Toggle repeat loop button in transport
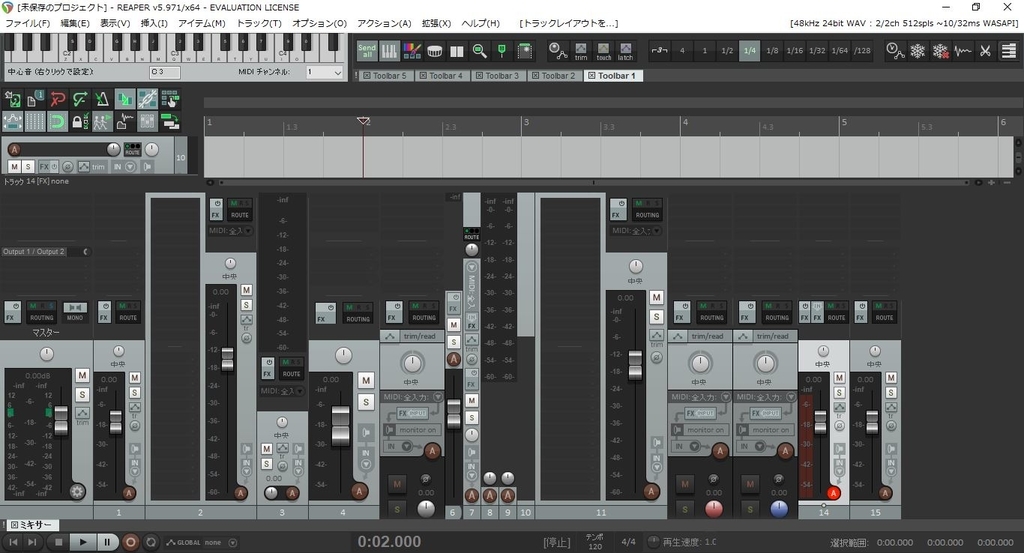 pyautogui.click(x=151, y=542)
